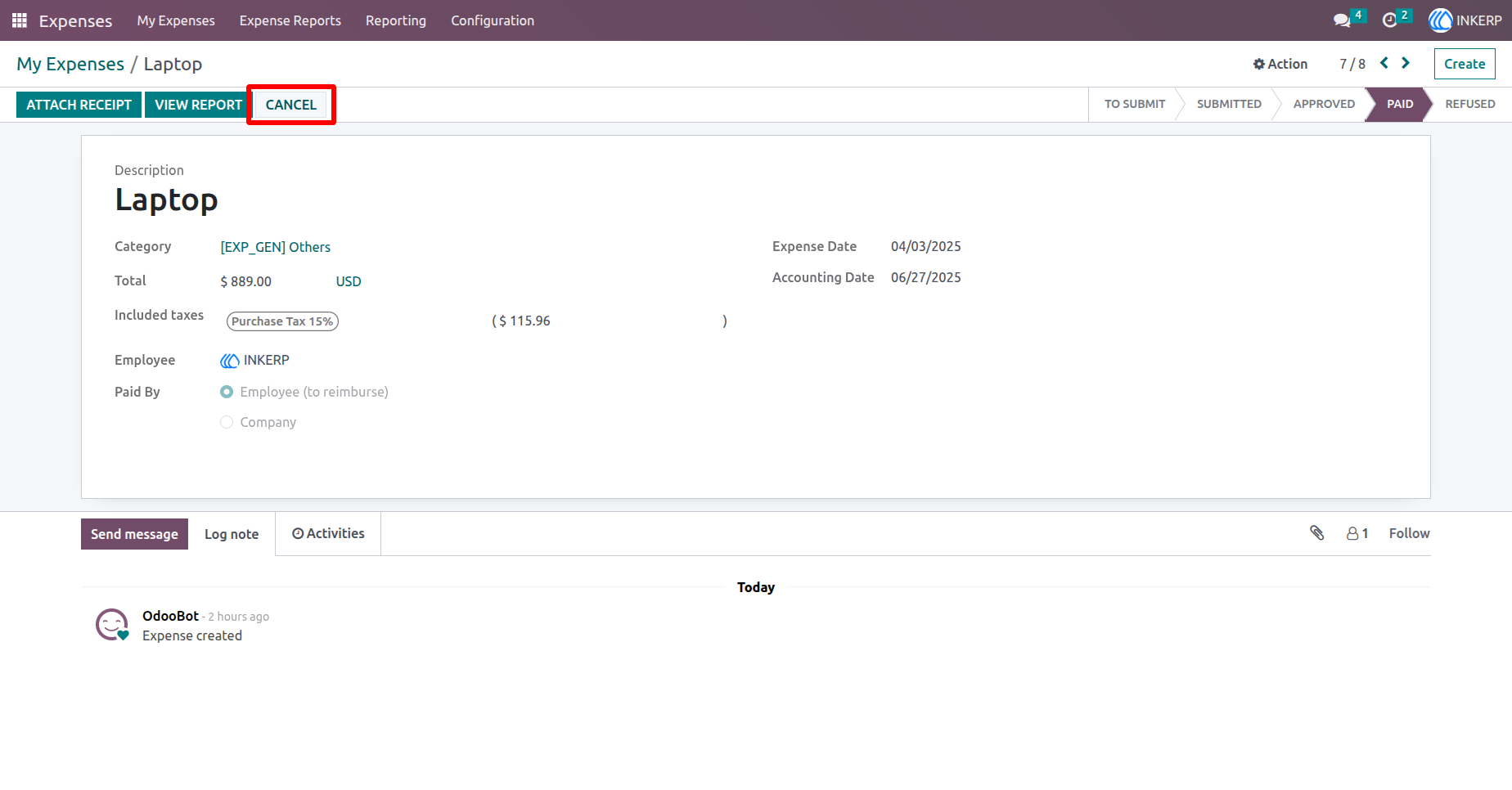Select Company paid-by radio option
This screenshot has width=1512, height=790.
[227, 423]
